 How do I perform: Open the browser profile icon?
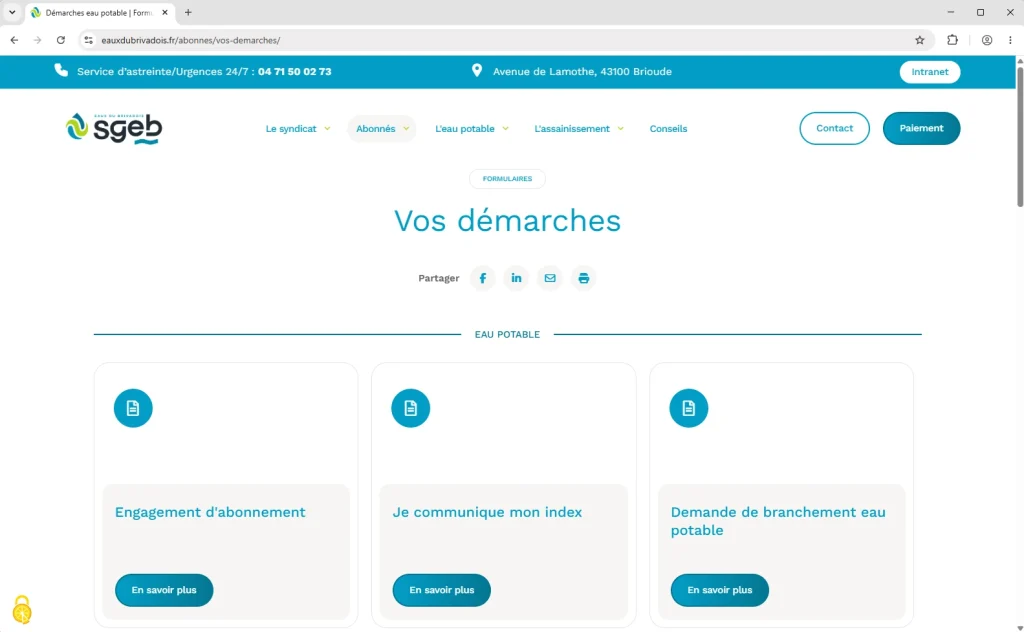(x=987, y=40)
